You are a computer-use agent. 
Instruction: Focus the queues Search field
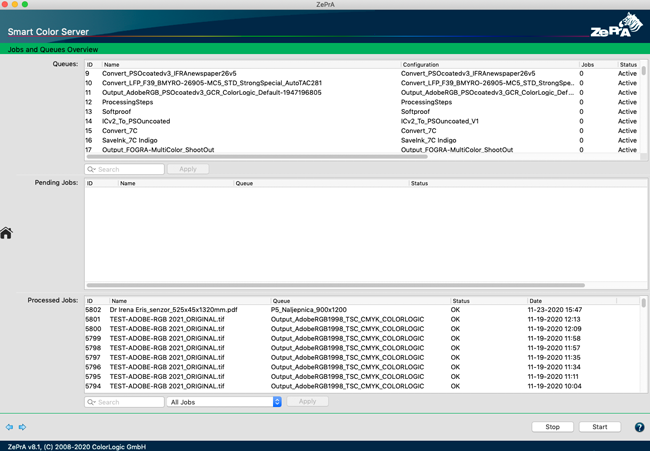click(x=124, y=169)
